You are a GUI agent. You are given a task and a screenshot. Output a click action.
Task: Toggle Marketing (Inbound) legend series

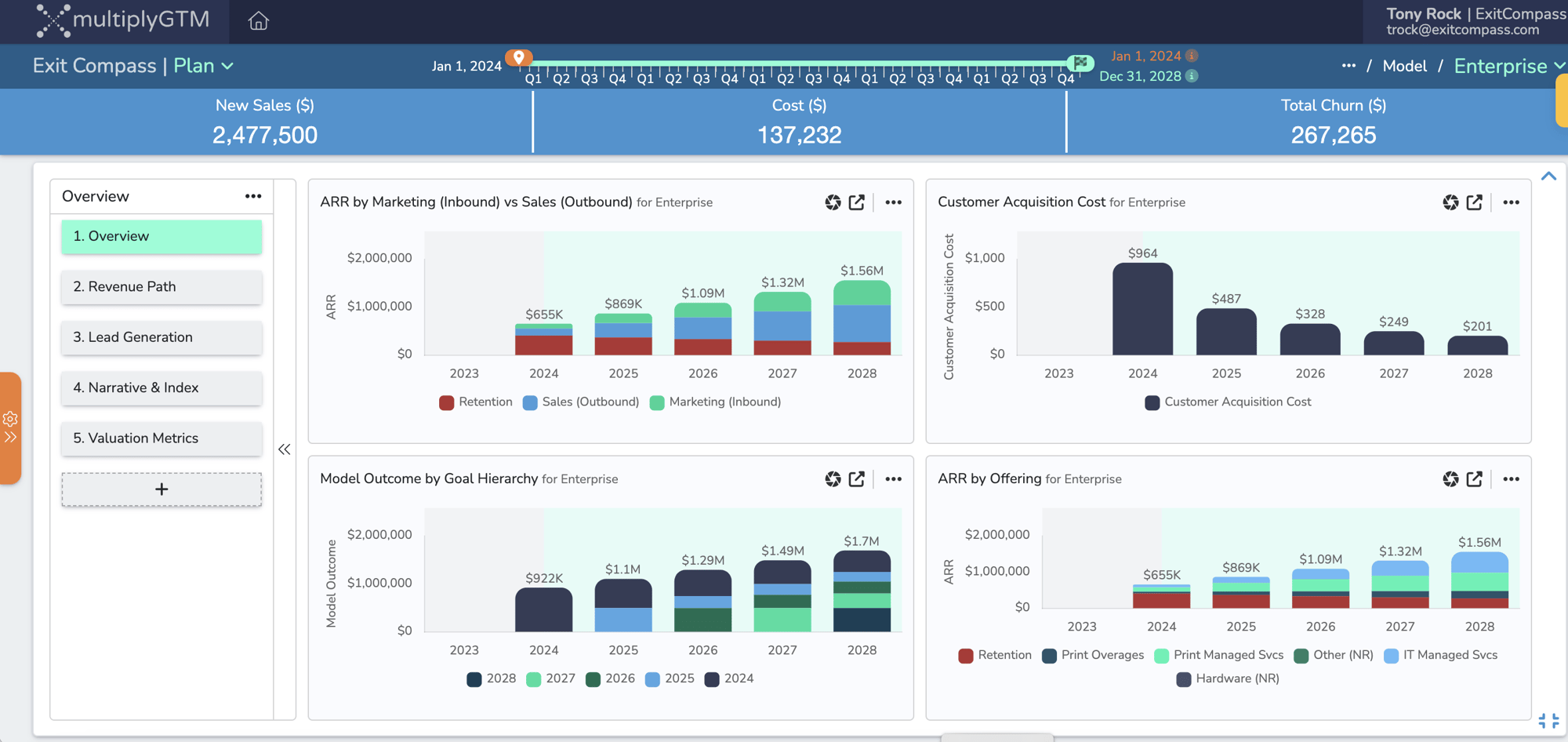click(x=716, y=402)
